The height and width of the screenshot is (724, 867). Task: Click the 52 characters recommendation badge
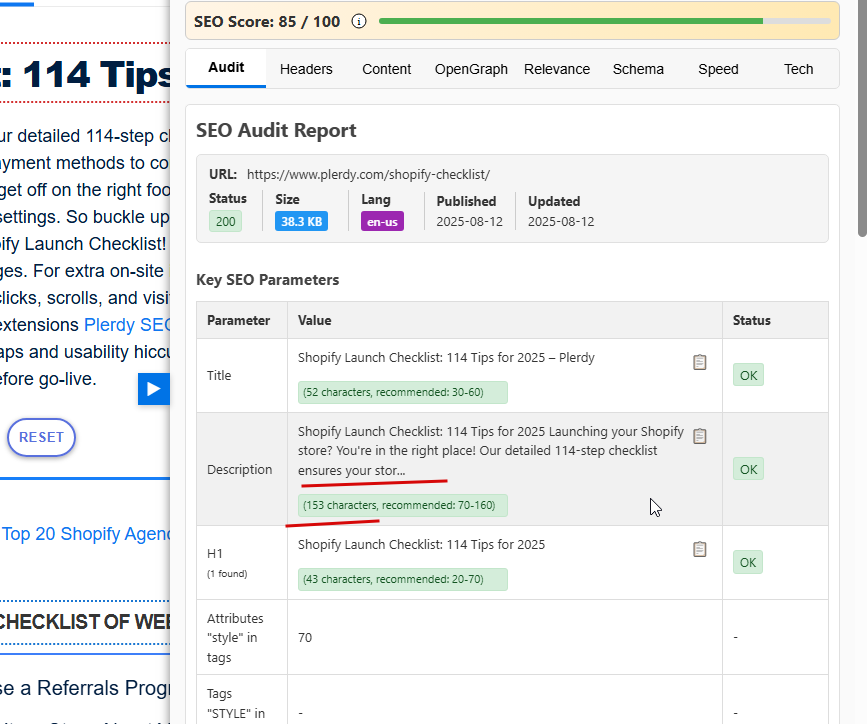tap(403, 392)
